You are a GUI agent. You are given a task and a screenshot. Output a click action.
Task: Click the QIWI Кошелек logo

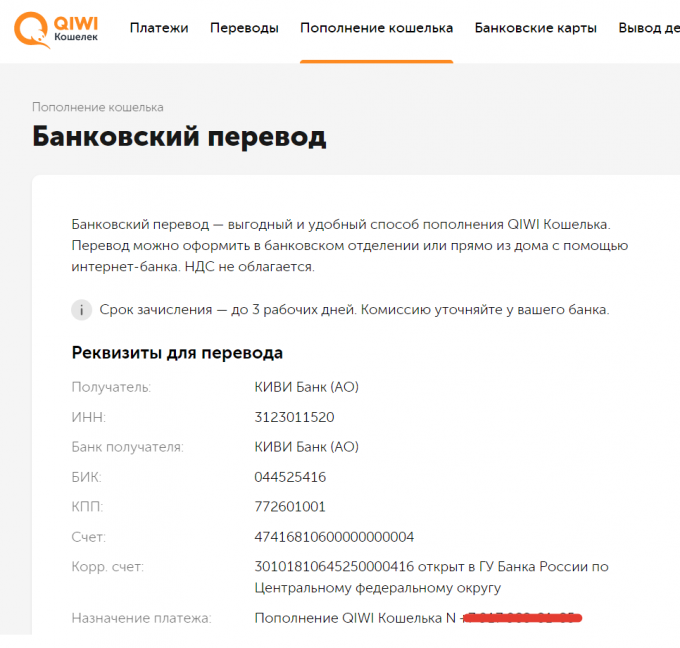[x=56, y=29]
